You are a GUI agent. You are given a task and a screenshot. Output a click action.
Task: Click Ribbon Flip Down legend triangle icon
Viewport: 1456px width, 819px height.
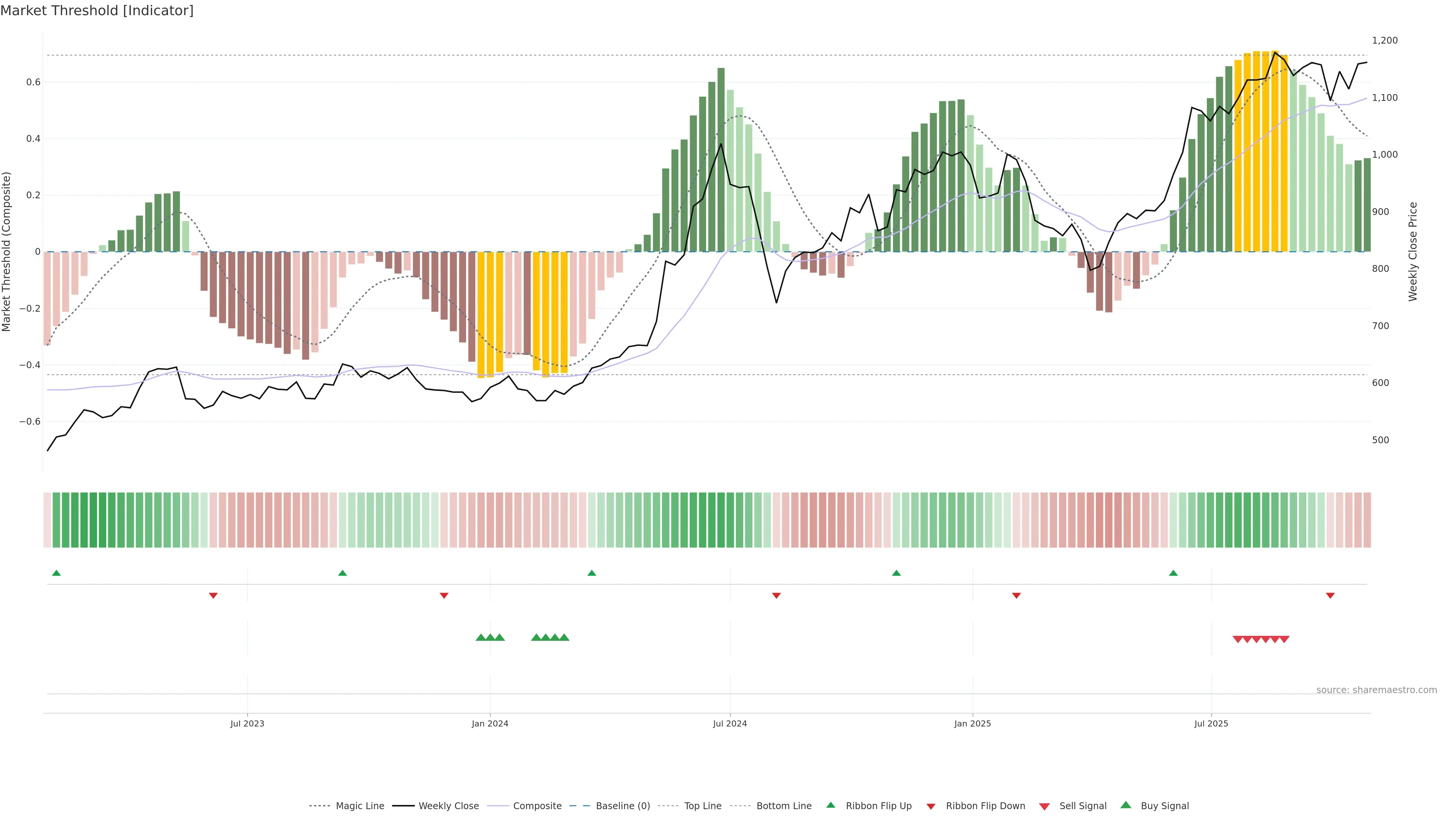[931, 806]
